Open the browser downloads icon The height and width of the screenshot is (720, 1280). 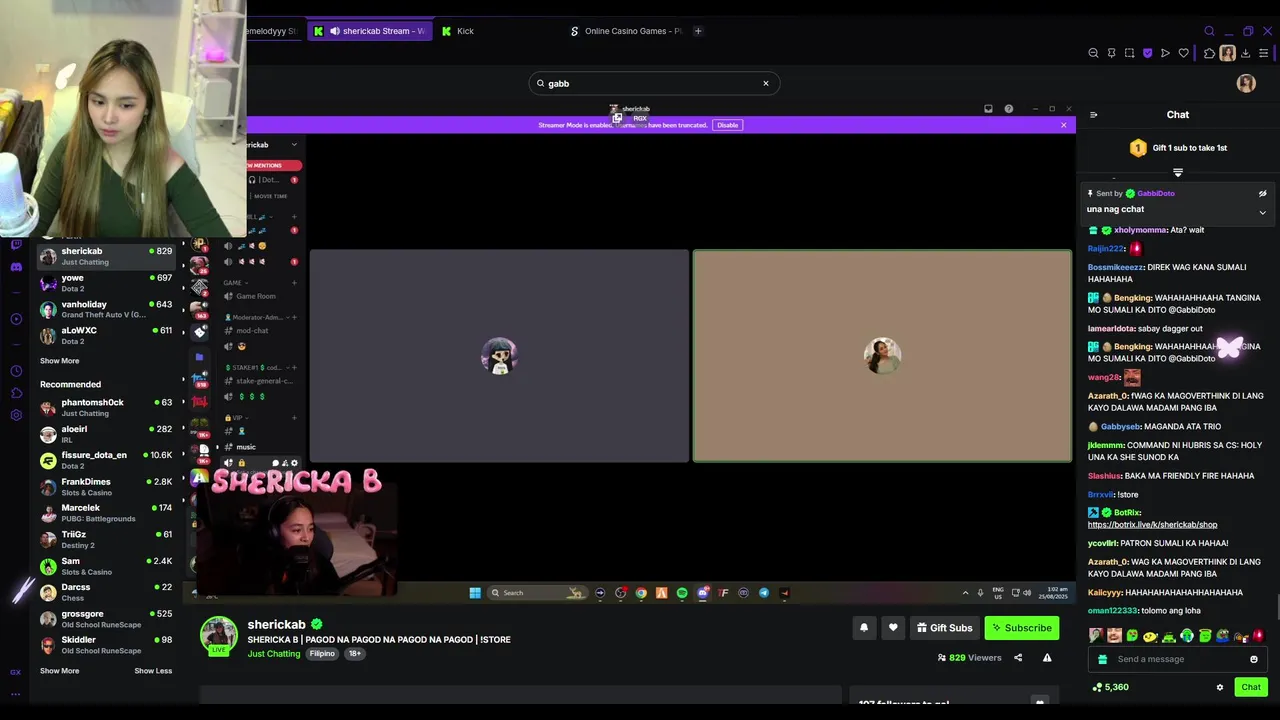pos(1246,53)
